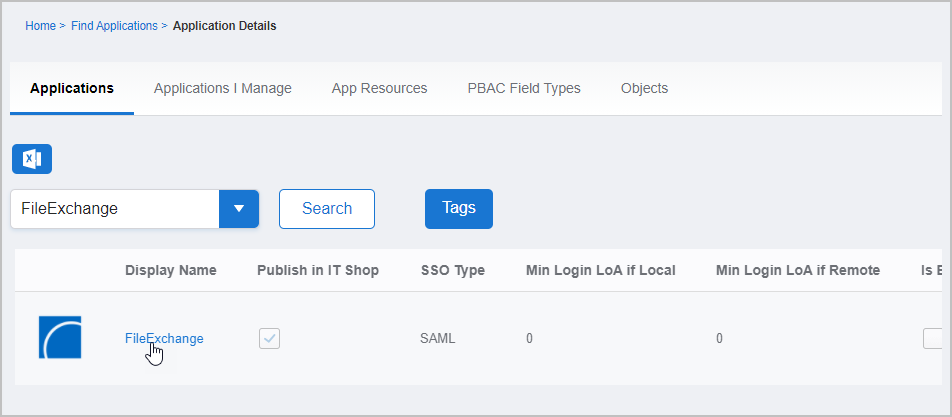Viewport: 952px width, 417px height.
Task: Click inside the FileExchange search text field
Action: (115, 209)
